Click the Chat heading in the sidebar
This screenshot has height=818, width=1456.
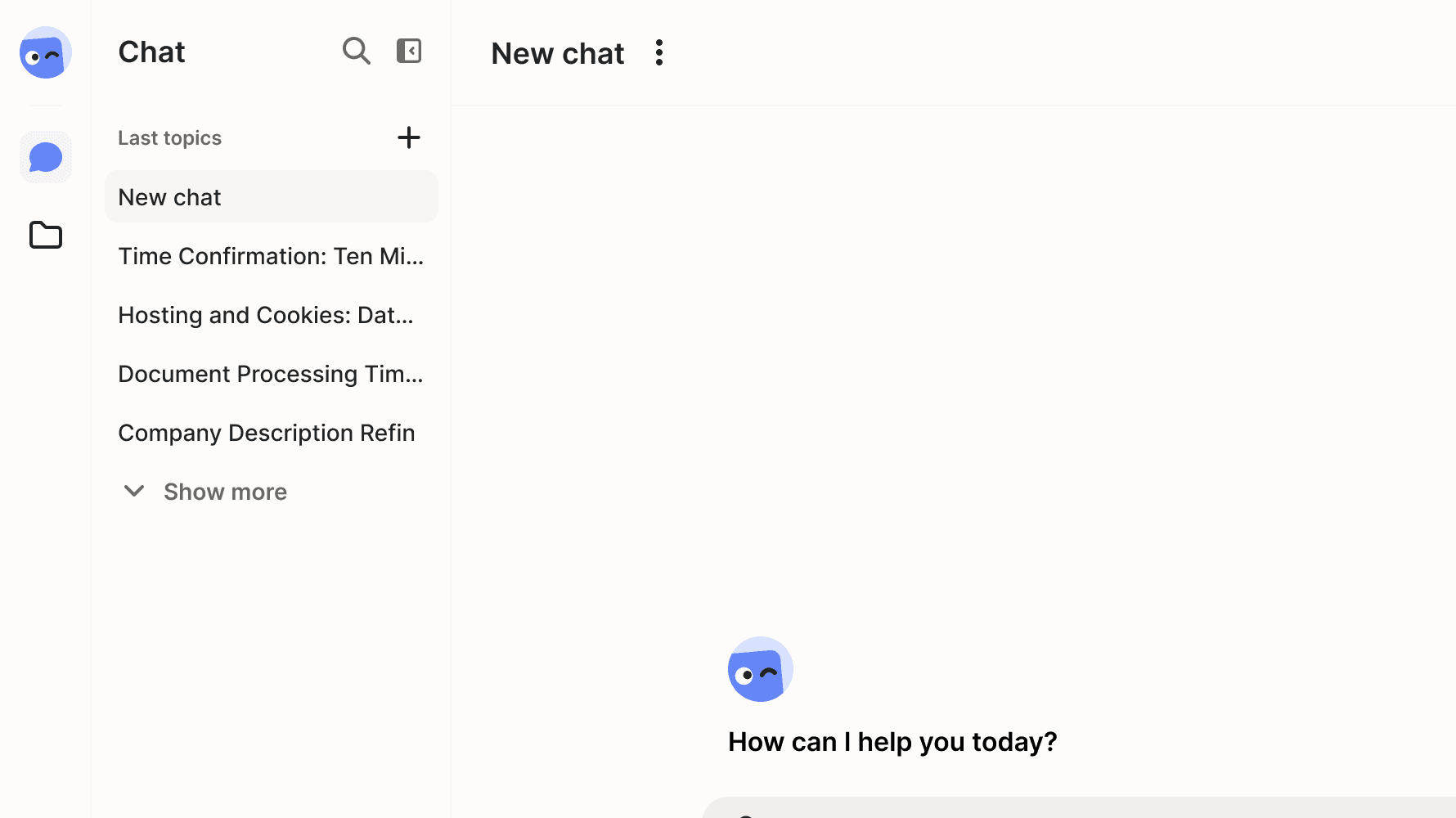(151, 51)
